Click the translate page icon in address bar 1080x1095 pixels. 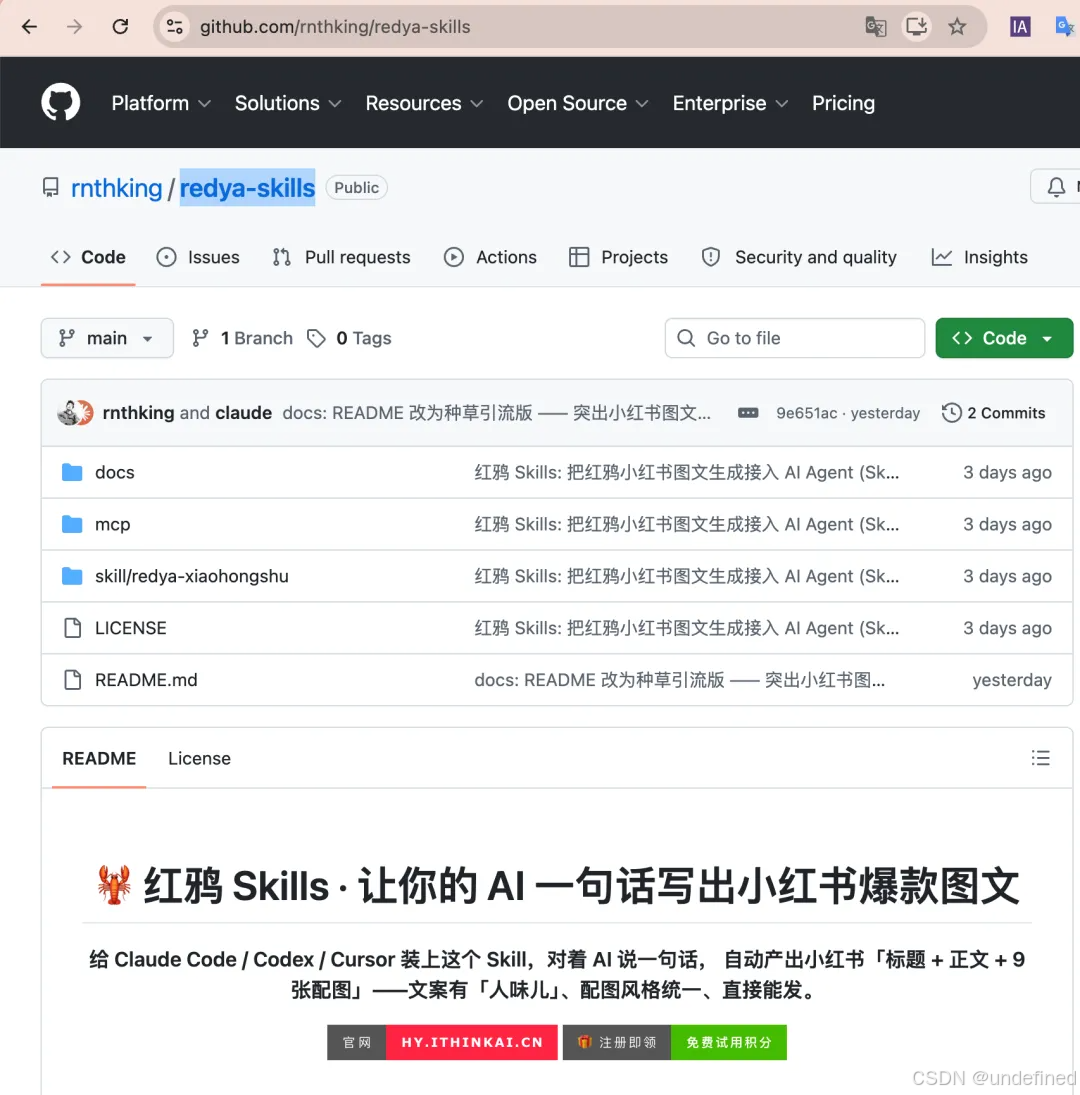pos(875,27)
